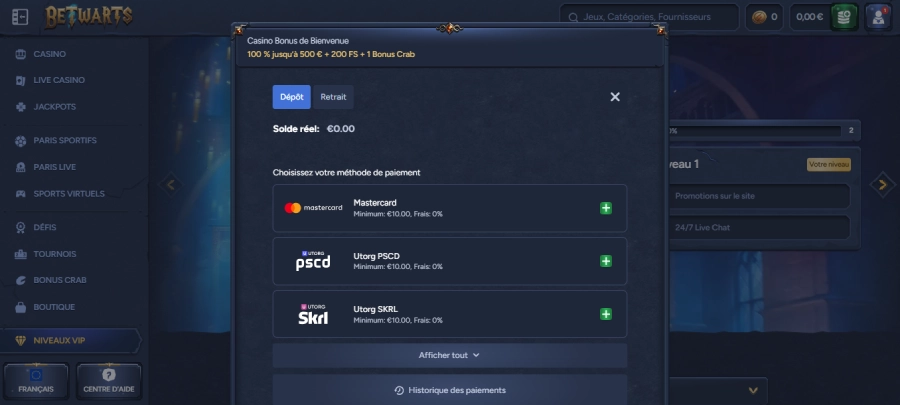
Task: Expand Utorg PSCD with its green plus
Action: 606,261
